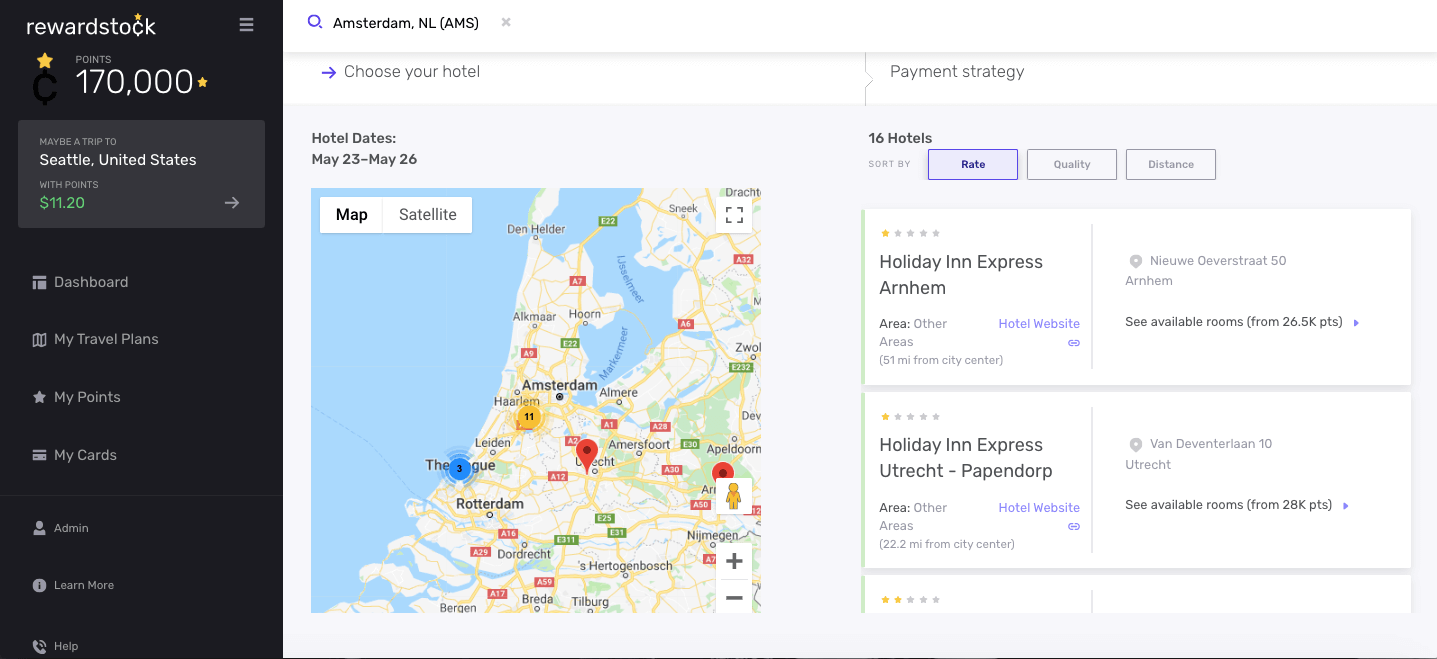Click Van Deventerlaan 10 address
The width and height of the screenshot is (1437, 659).
1211,444
